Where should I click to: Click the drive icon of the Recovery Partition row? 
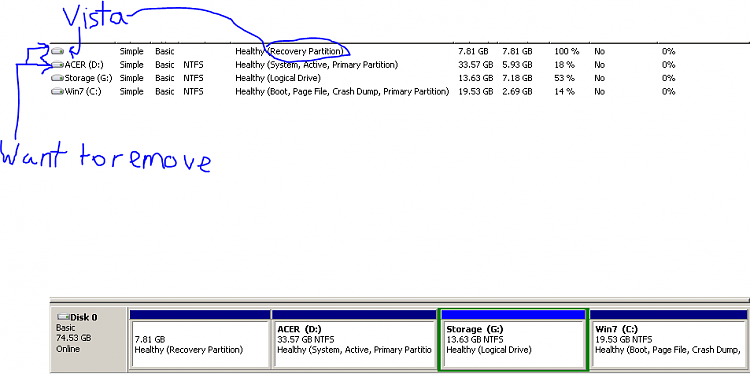pyautogui.click(x=57, y=51)
